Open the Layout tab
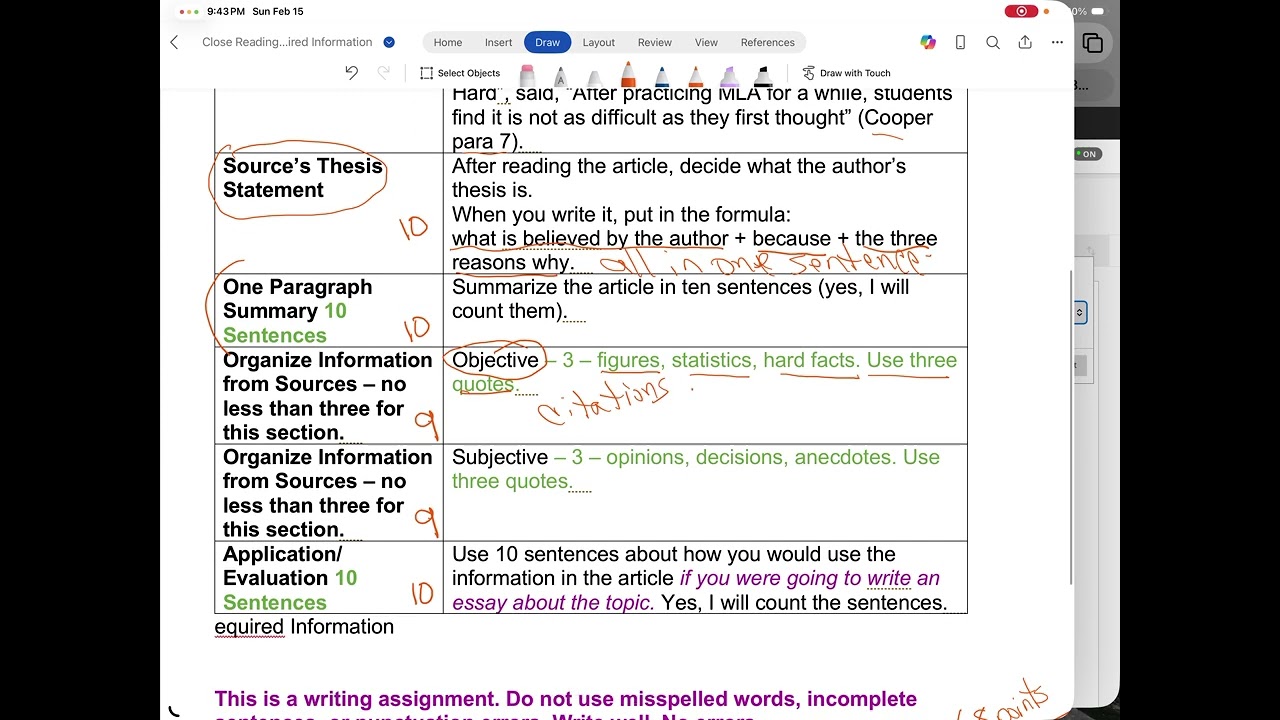 599,42
